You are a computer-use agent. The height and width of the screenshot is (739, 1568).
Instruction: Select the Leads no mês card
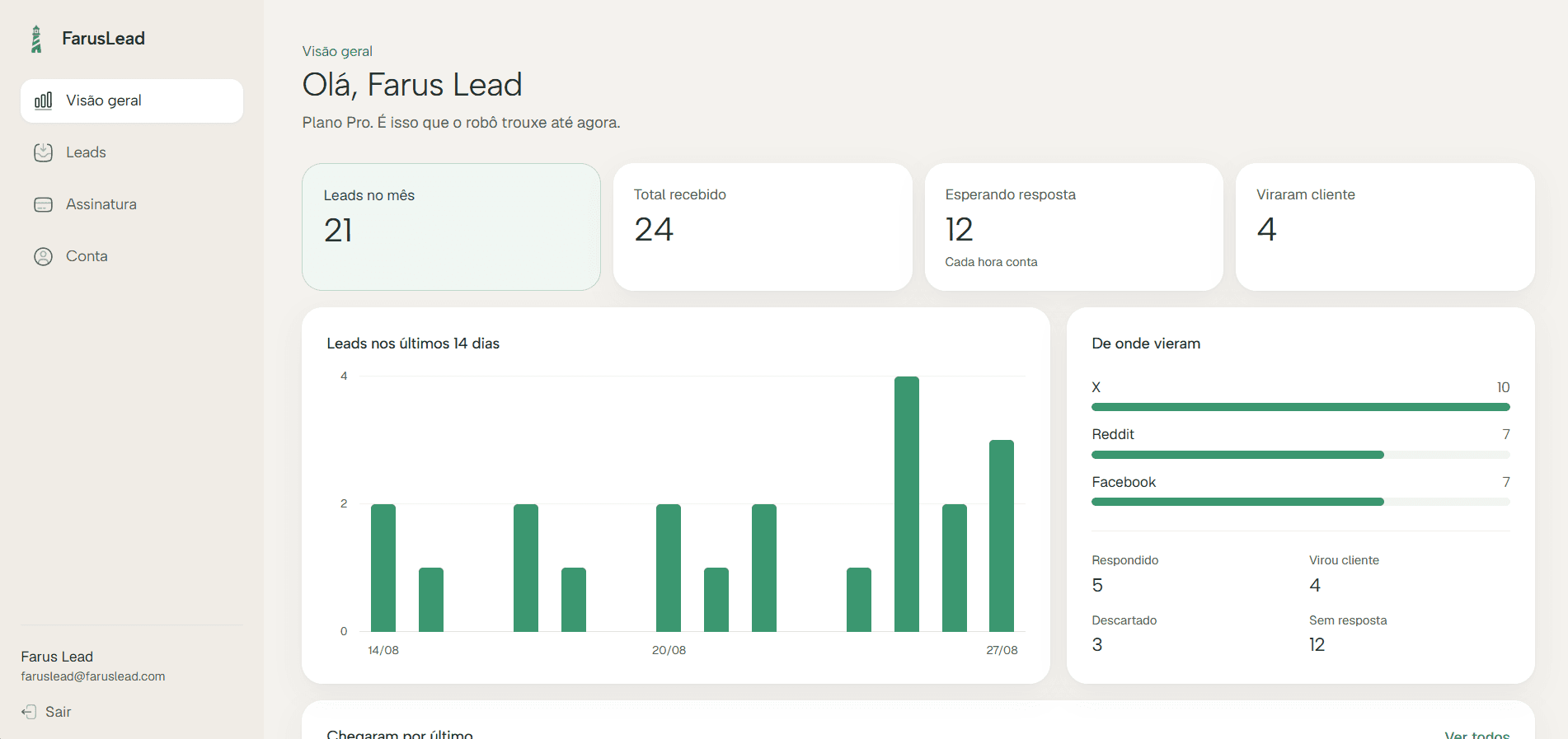coord(451,227)
